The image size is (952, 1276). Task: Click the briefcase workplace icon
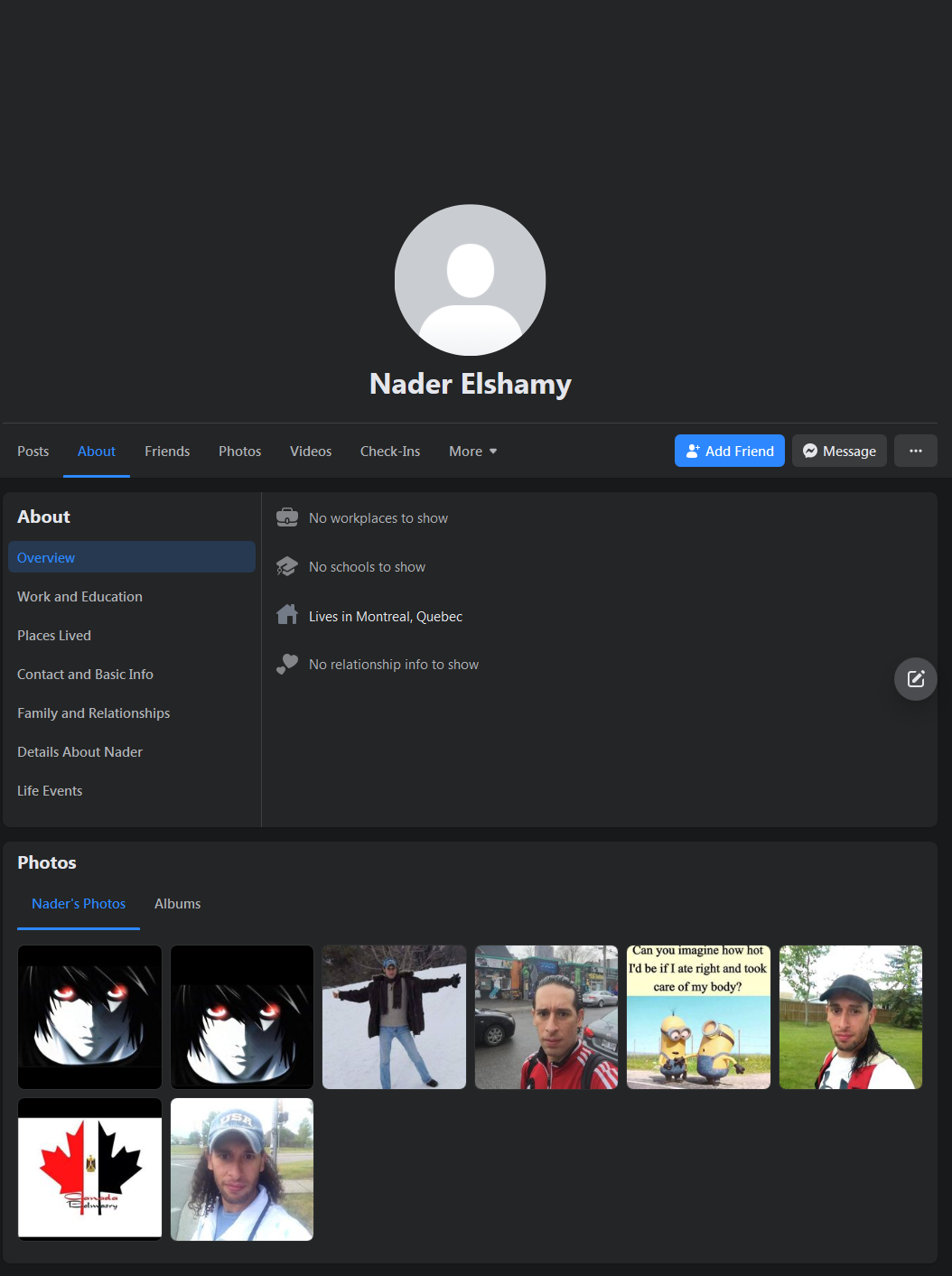coord(287,517)
